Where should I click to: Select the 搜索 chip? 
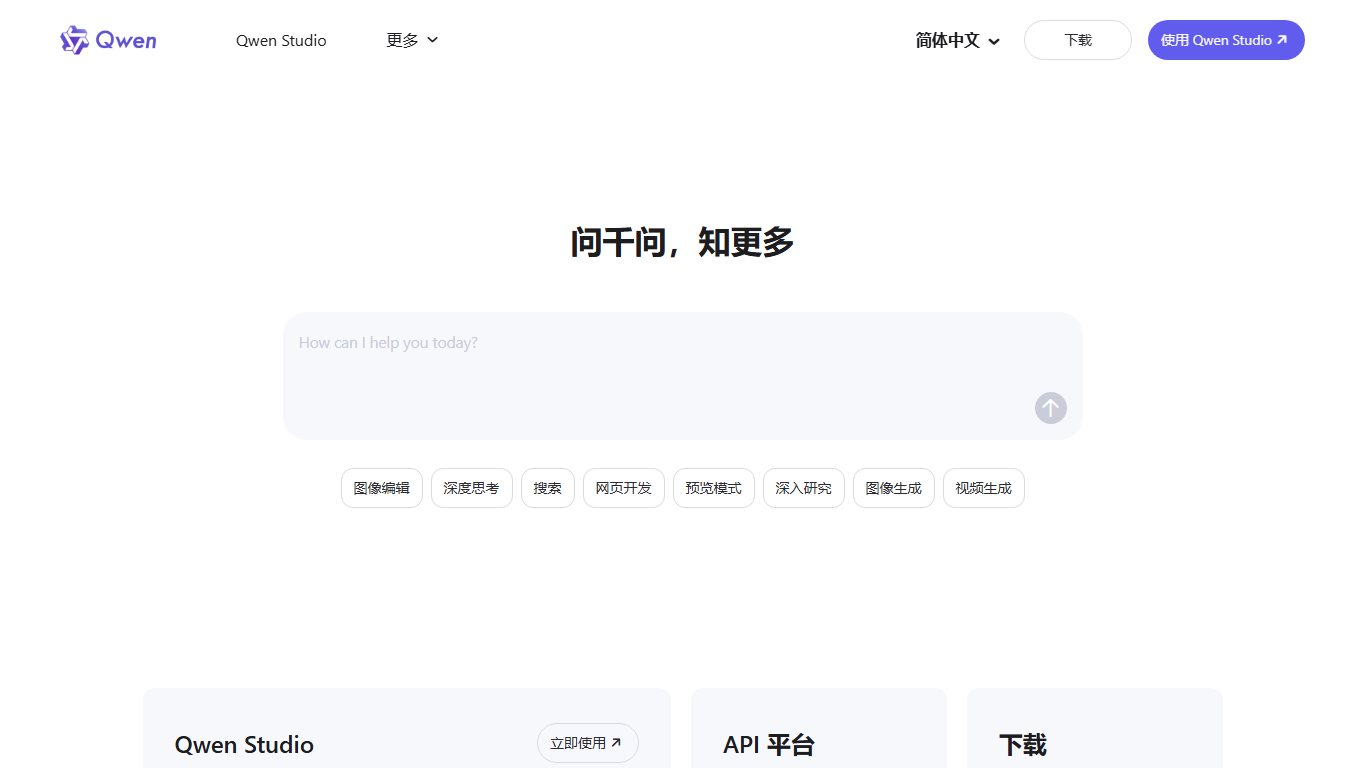coord(548,488)
